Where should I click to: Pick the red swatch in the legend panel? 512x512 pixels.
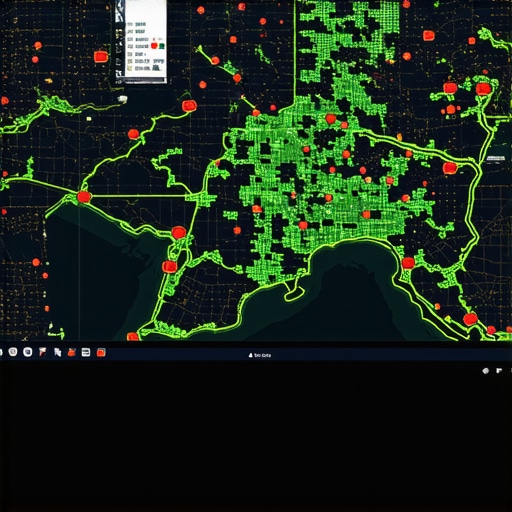154,46
